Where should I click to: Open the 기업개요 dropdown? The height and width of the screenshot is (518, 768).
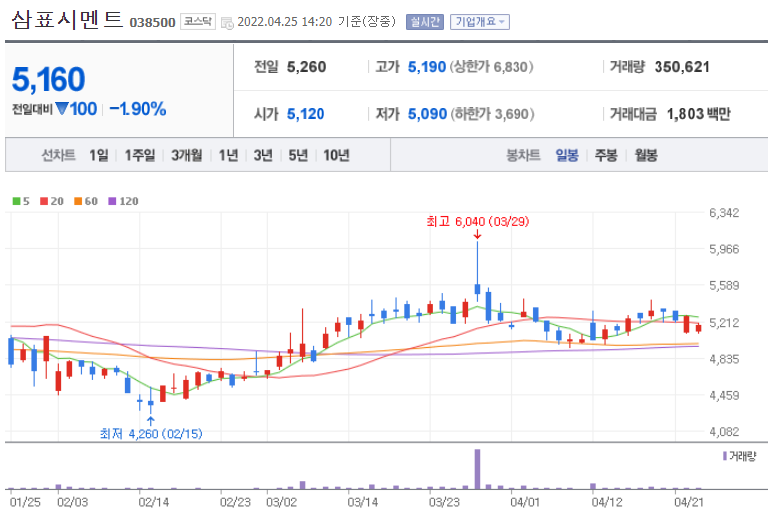(x=480, y=22)
